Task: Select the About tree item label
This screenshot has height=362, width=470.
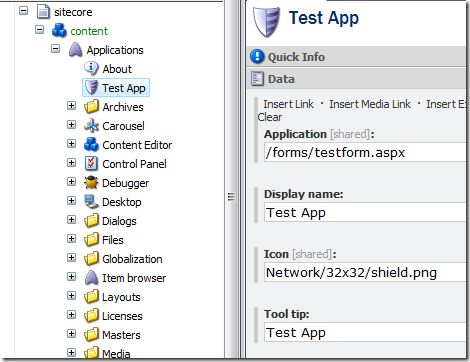Action: 117,69
